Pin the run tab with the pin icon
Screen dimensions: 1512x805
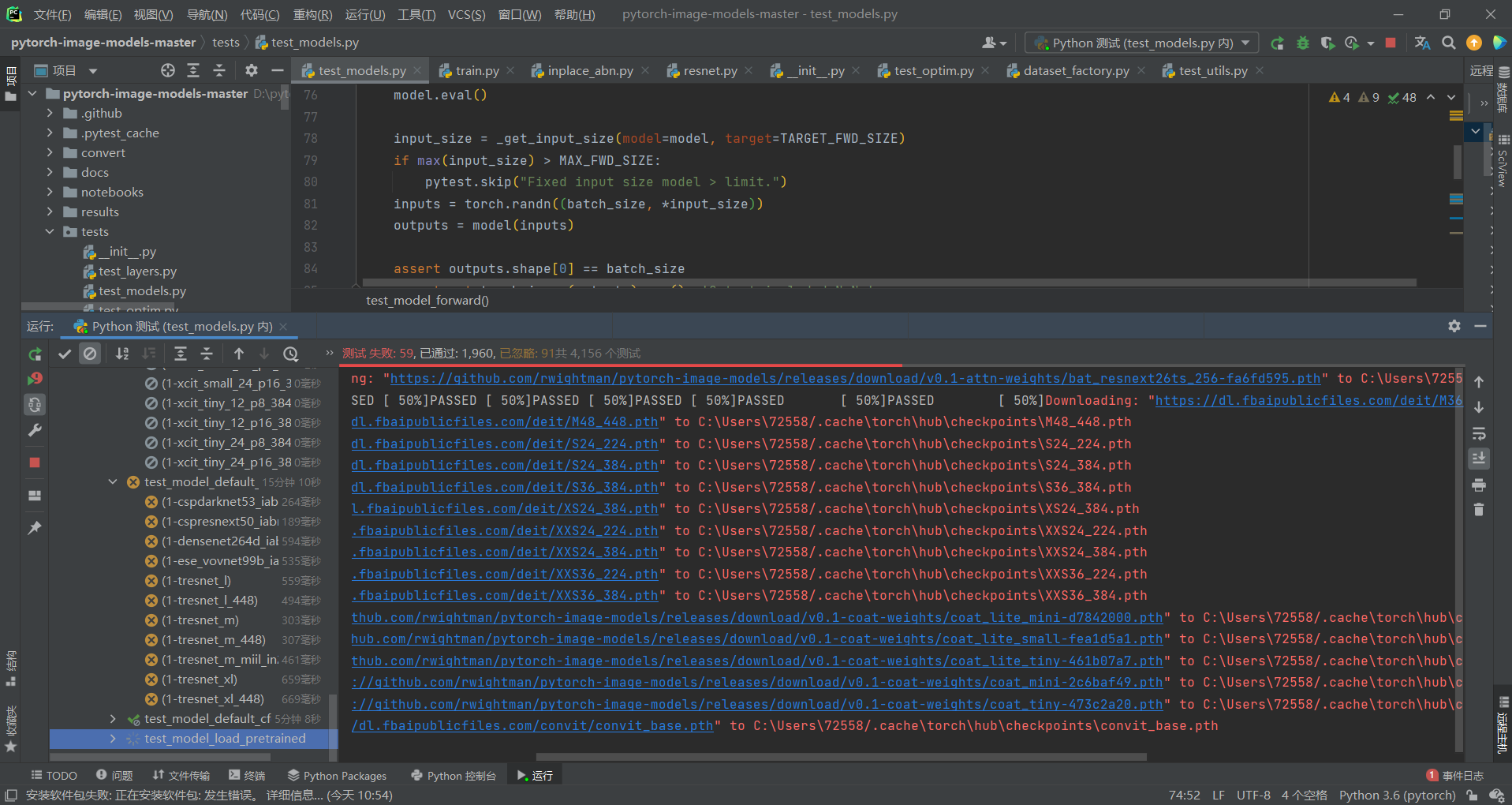pos(35,528)
